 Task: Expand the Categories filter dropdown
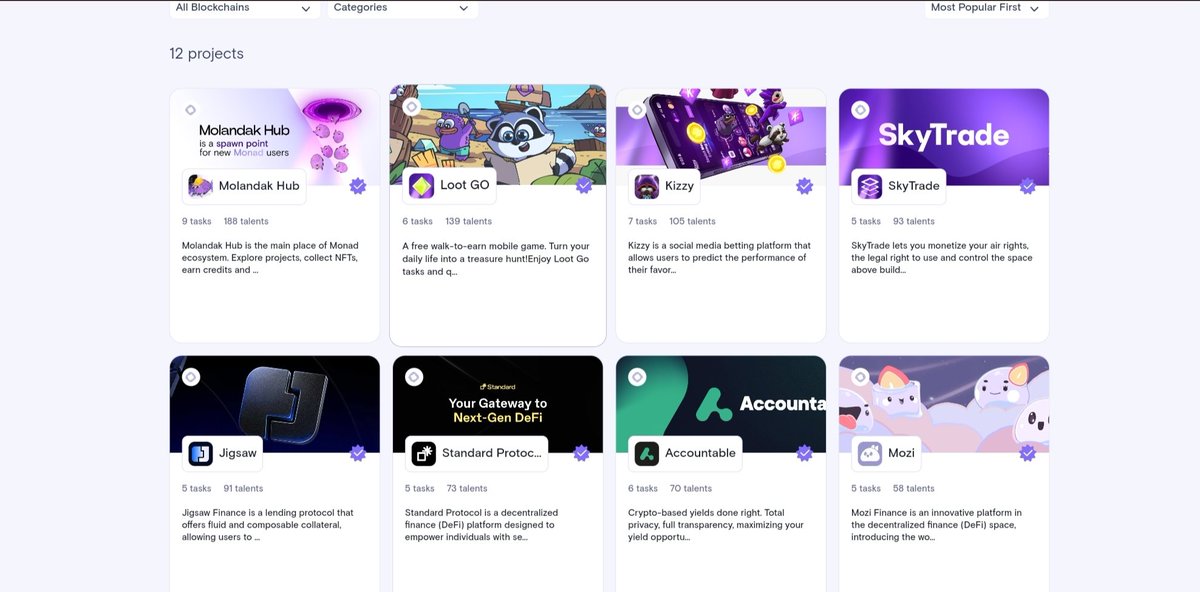click(x=402, y=8)
